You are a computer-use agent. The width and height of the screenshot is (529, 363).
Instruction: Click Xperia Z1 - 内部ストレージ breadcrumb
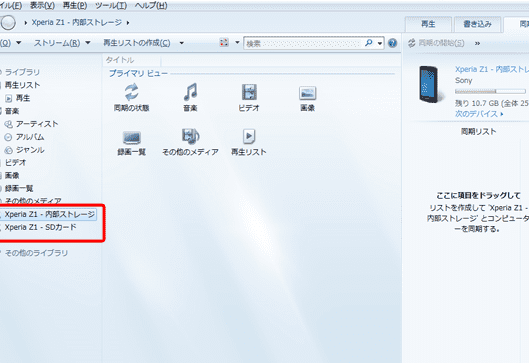pyautogui.click(x=77, y=22)
